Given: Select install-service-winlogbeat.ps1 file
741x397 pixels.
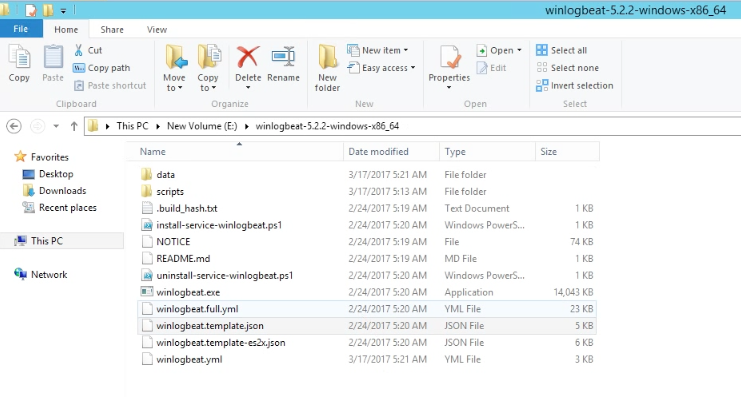Looking at the screenshot, I should coord(367,225).
